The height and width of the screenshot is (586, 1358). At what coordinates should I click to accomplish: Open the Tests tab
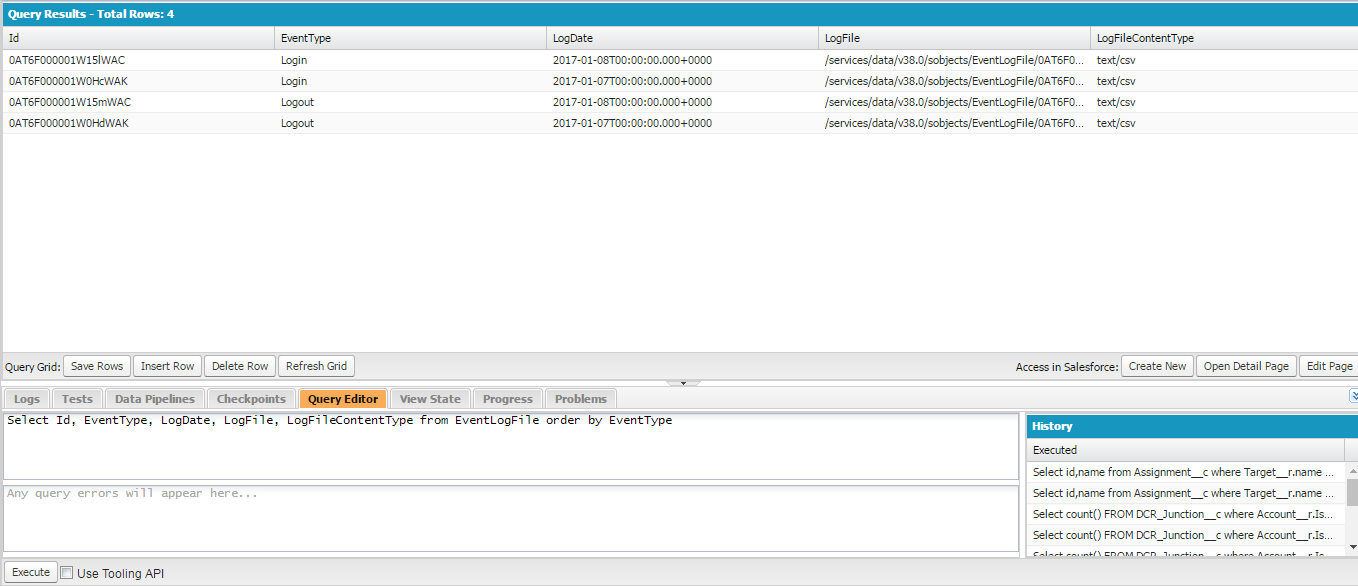tap(77, 398)
